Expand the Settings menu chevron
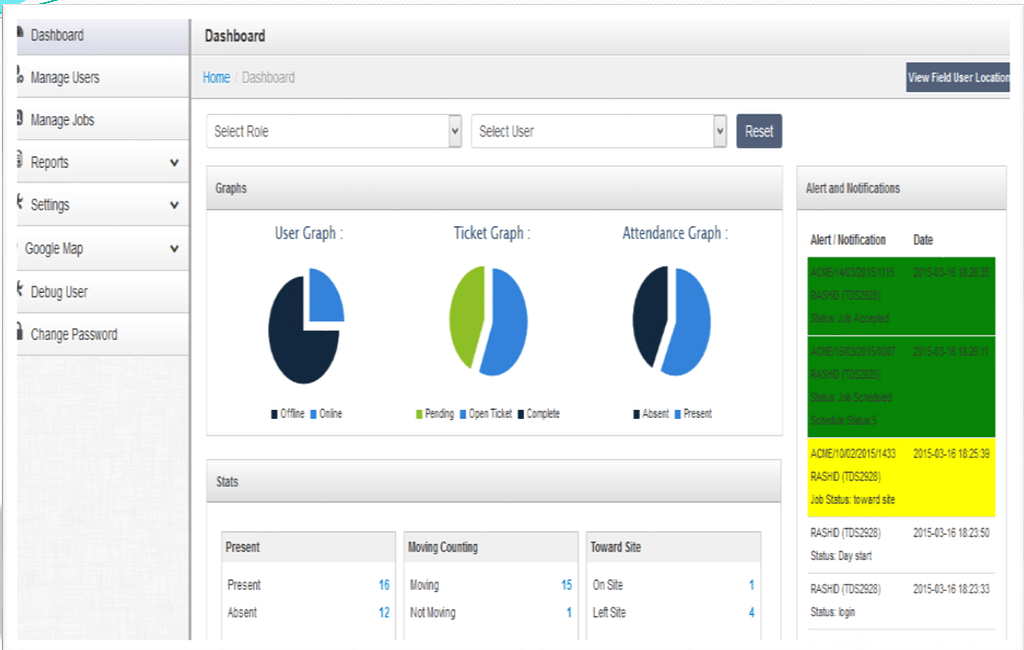 [174, 205]
